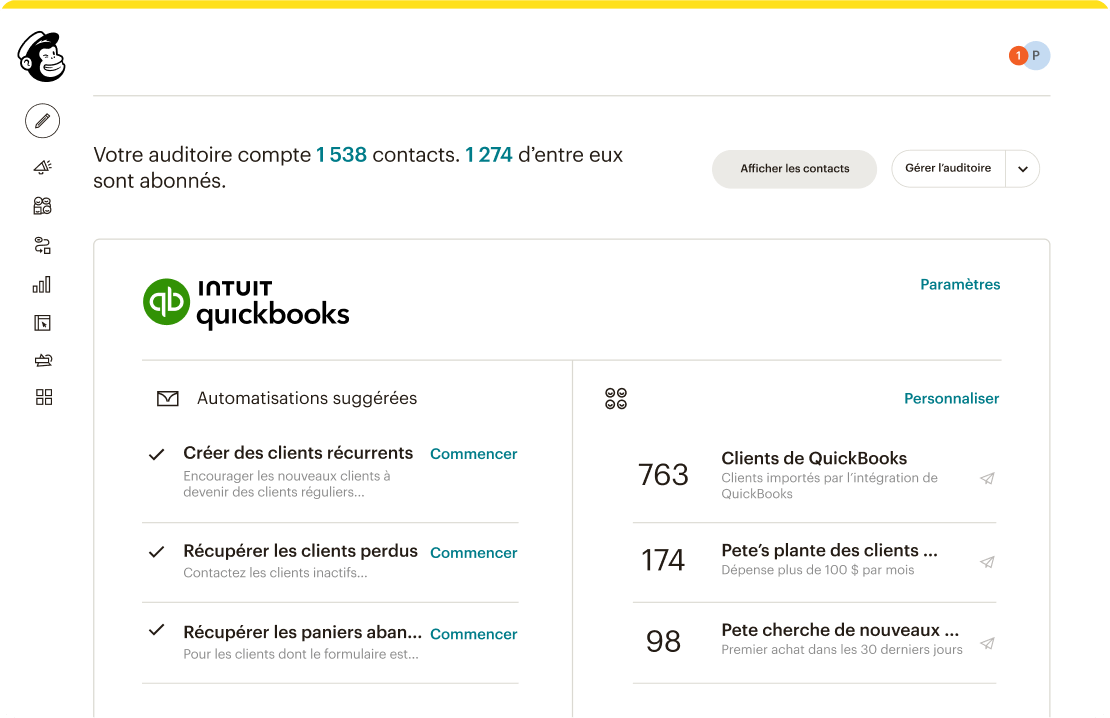The width and height of the screenshot is (1110, 718).
Task: Click Afficher les contacts button
Action: pos(794,169)
